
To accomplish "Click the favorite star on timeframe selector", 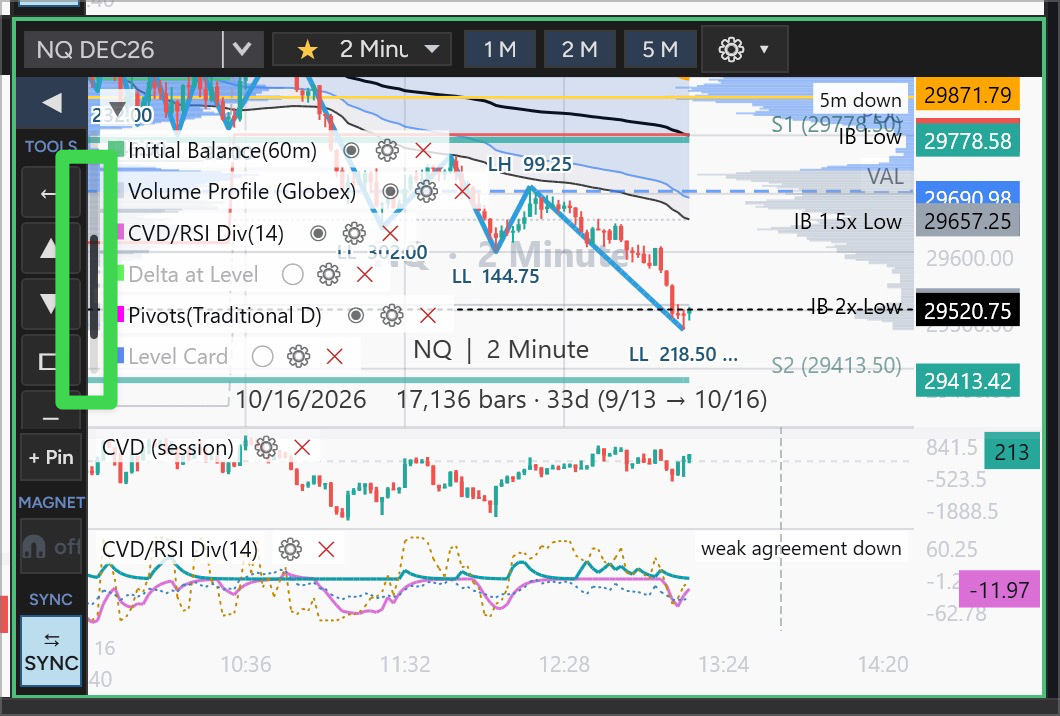I will [308, 49].
